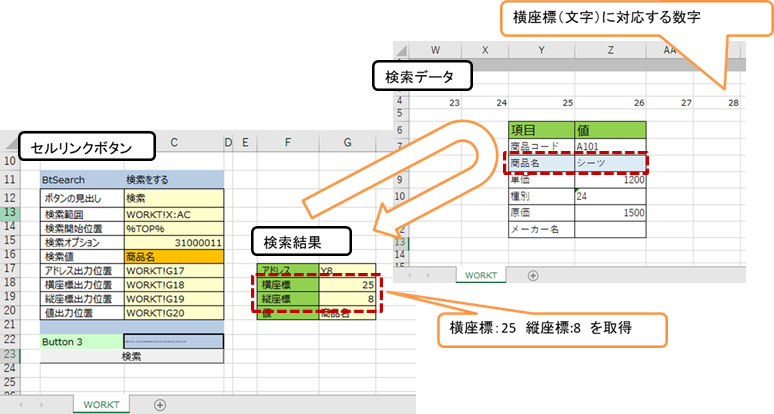Viewport: 774px width, 414px height.
Task: Click the cell containing WORKT!X:AC
Action: coord(172,213)
